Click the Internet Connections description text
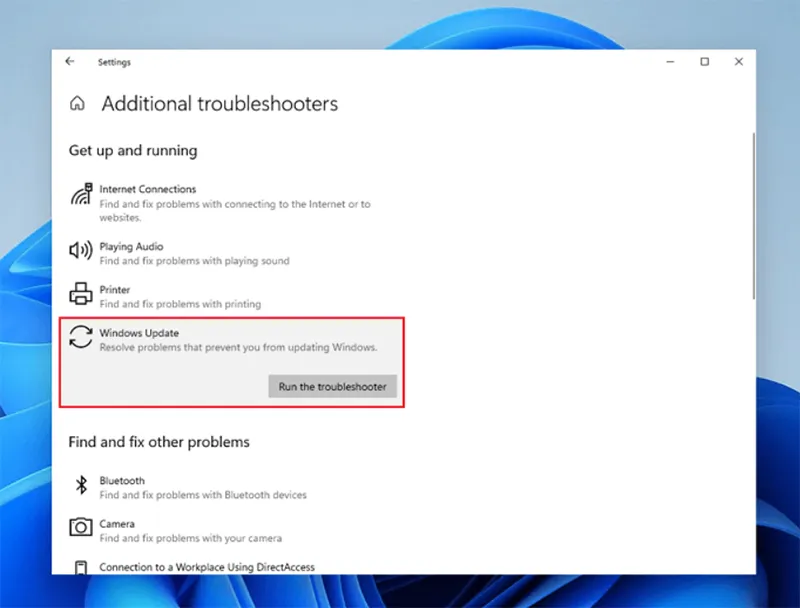The height and width of the screenshot is (608, 800). pyautogui.click(x=235, y=211)
